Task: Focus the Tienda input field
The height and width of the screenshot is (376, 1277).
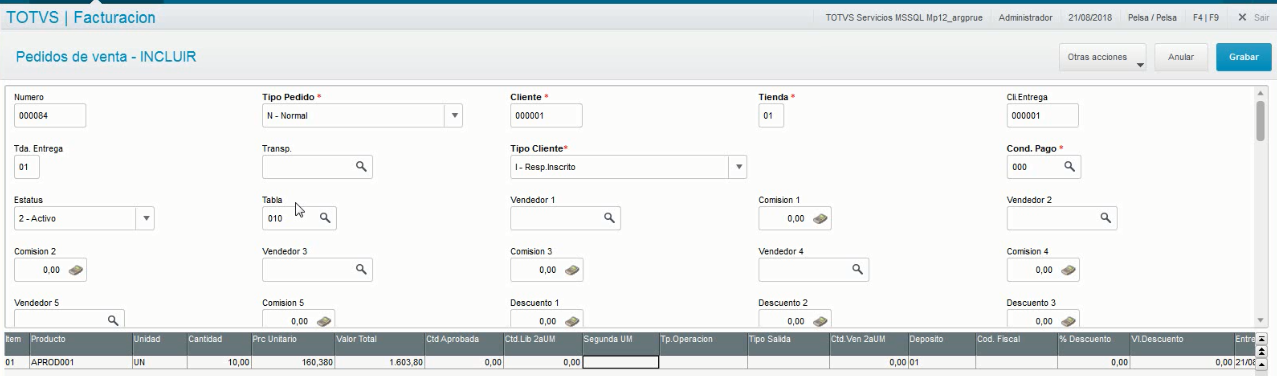Action: pyautogui.click(x=771, y=115)
